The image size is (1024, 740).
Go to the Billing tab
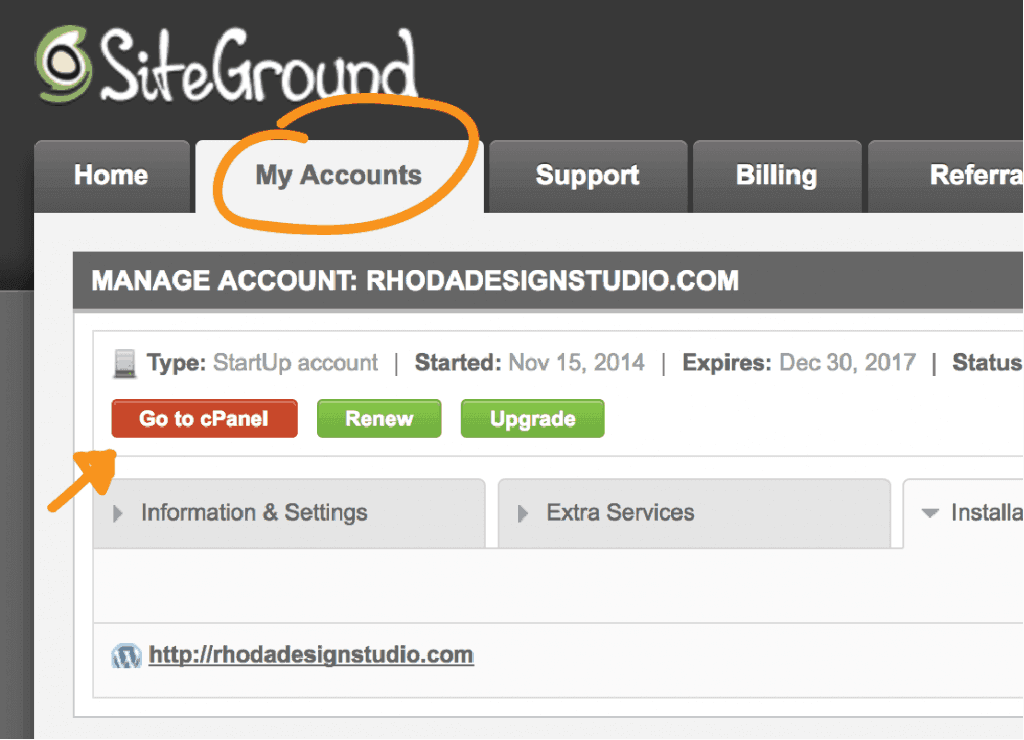(x=776, y=176)
